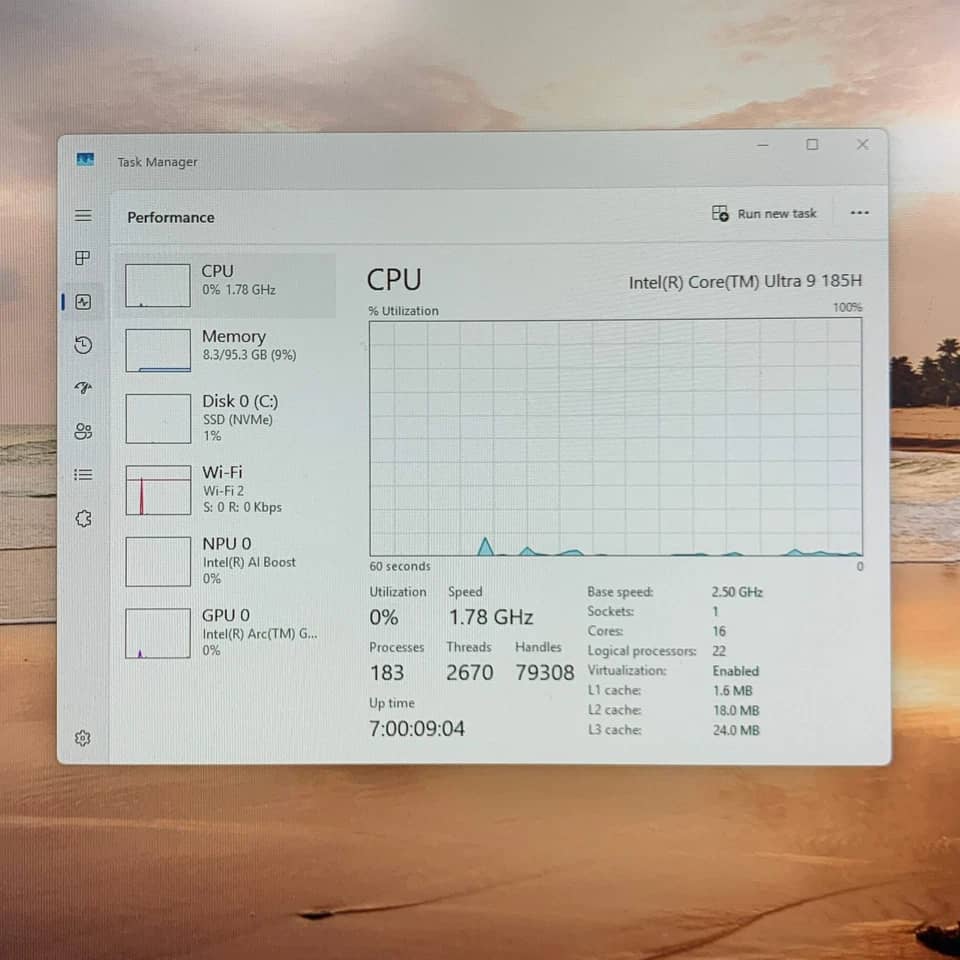Open the Users page icon
The width and height of the screenshot is (960, 960).
(x=83, y=432)
